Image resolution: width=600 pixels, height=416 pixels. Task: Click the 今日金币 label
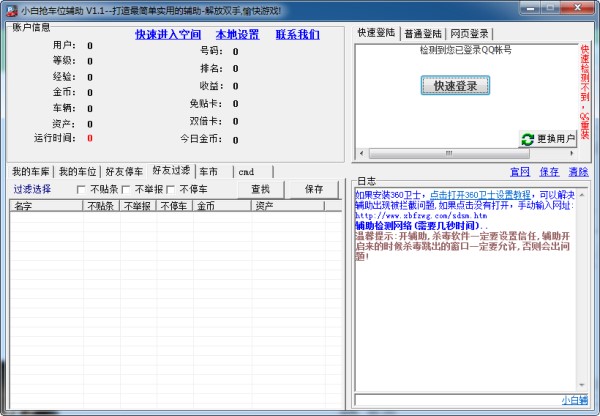(201, 139)
